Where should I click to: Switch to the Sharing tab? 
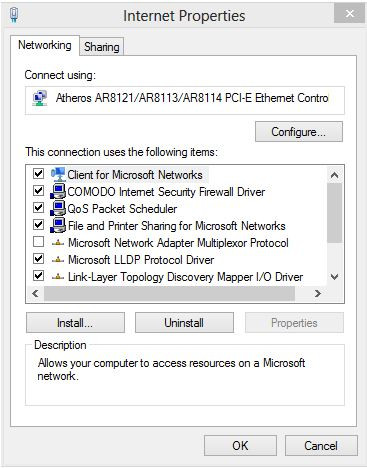click(x=102, y=47)
